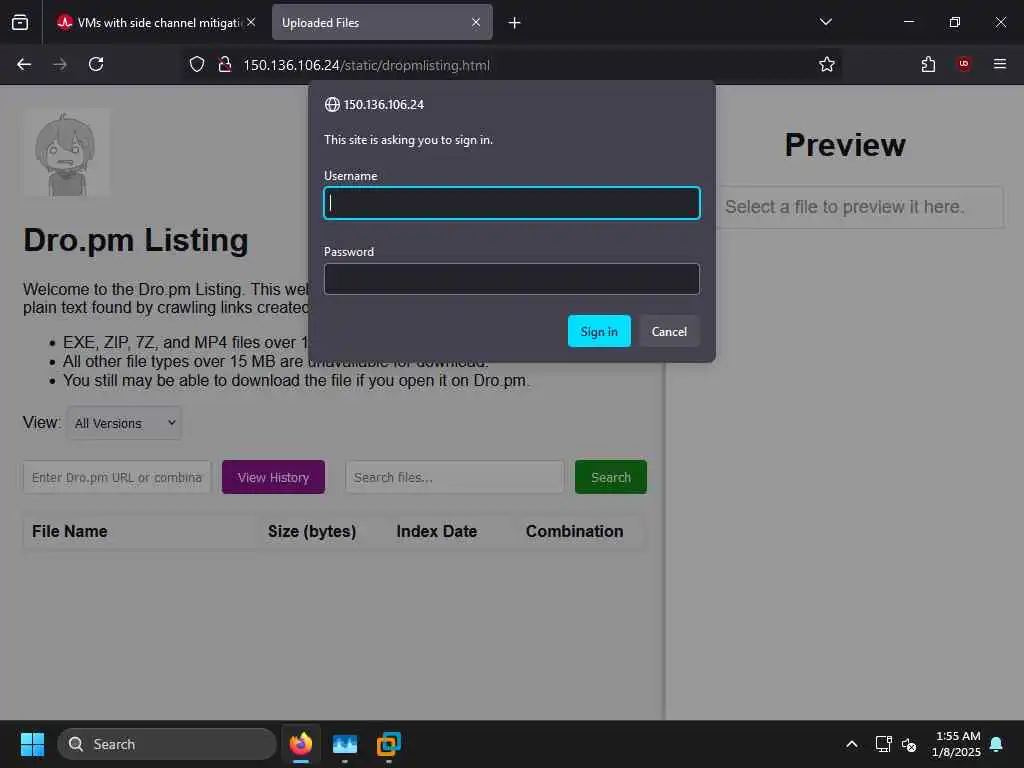The width and height of the screenshot is (1024, 768).
Task: Click the Enter Dro.pm URL input field
Action: pos(117,477)
